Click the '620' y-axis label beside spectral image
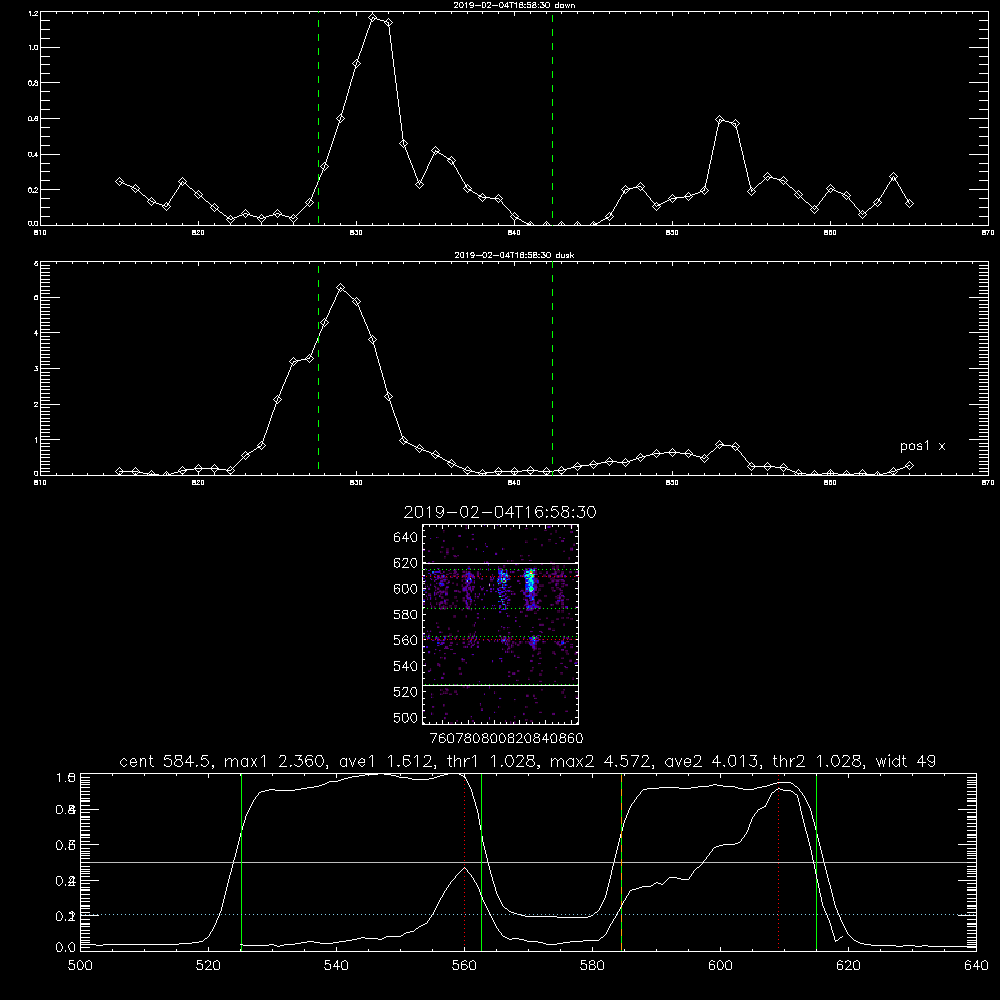The image size is (1000, 1000). (x=405, y=563)
